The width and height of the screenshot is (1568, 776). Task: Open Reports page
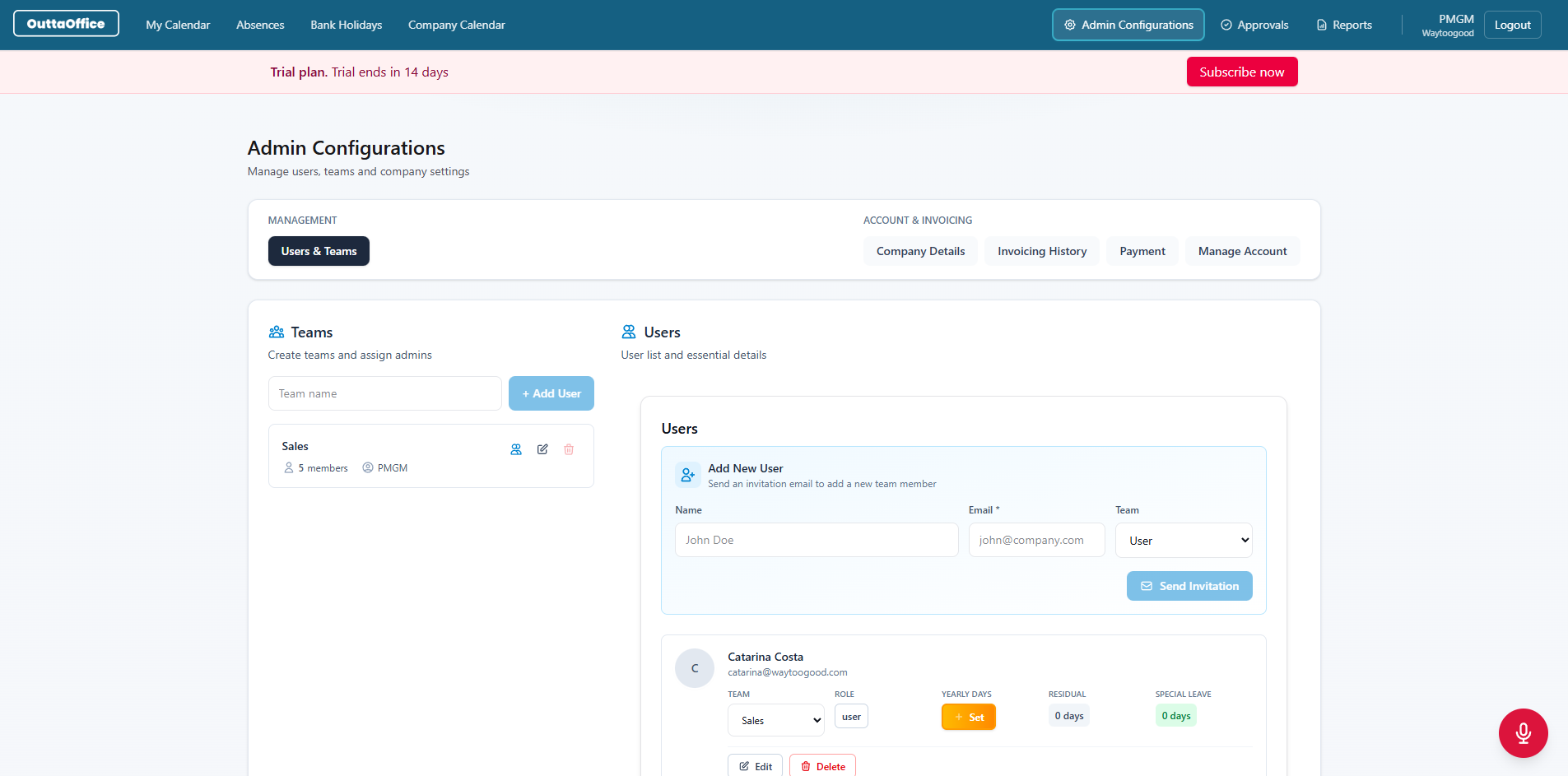[1344, 25]
